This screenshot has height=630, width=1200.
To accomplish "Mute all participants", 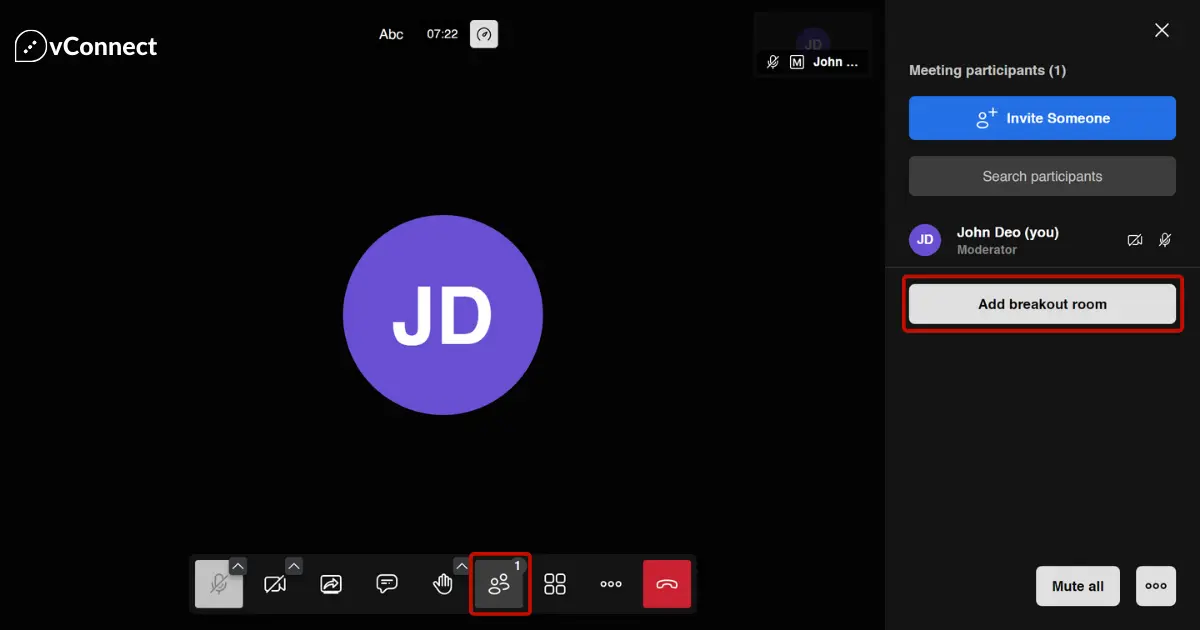I will [x=1078, y=586].
